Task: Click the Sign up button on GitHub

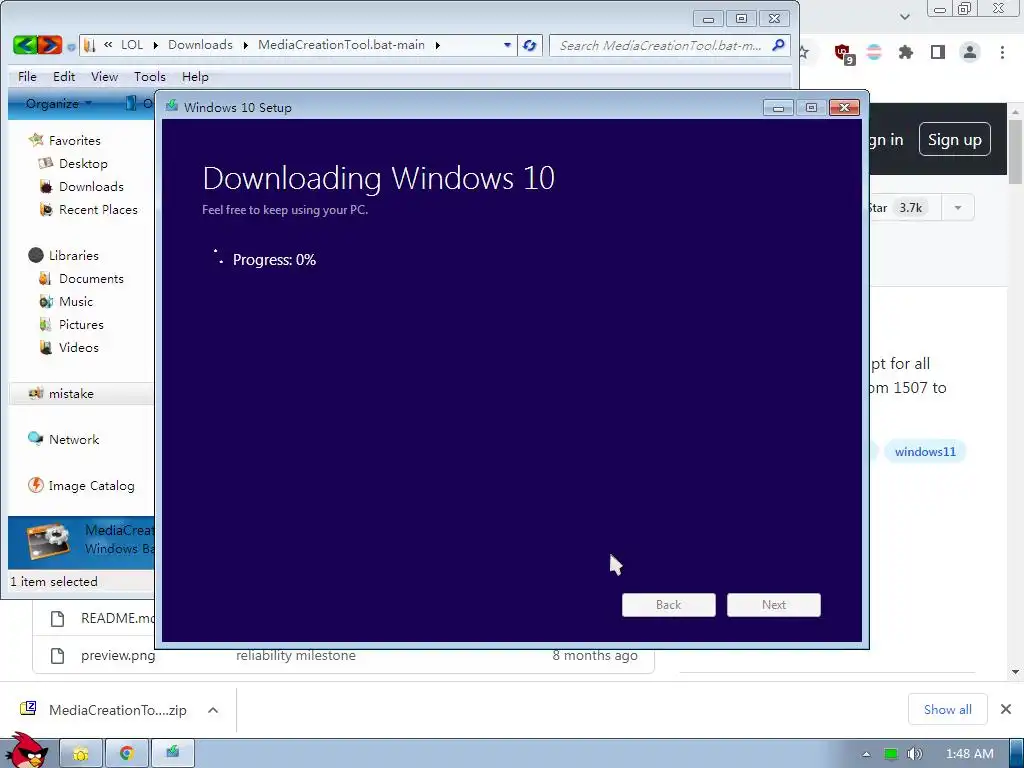Action: click(955, 140)
